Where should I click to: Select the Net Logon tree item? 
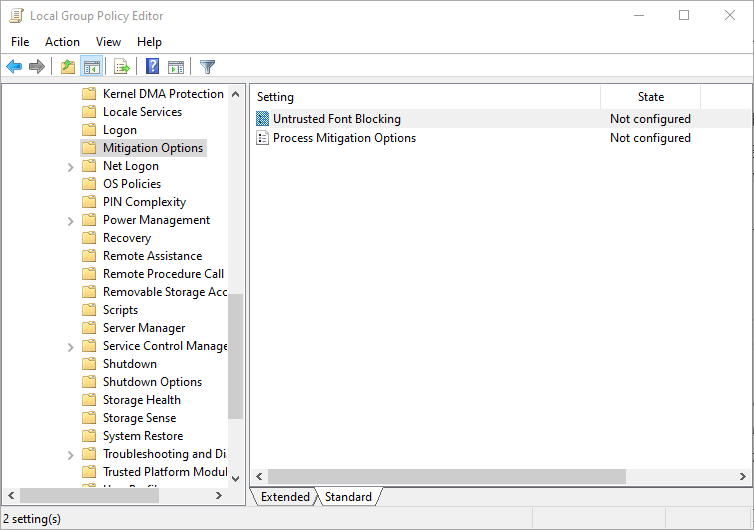pyautogui.click(x=131, y=166)
